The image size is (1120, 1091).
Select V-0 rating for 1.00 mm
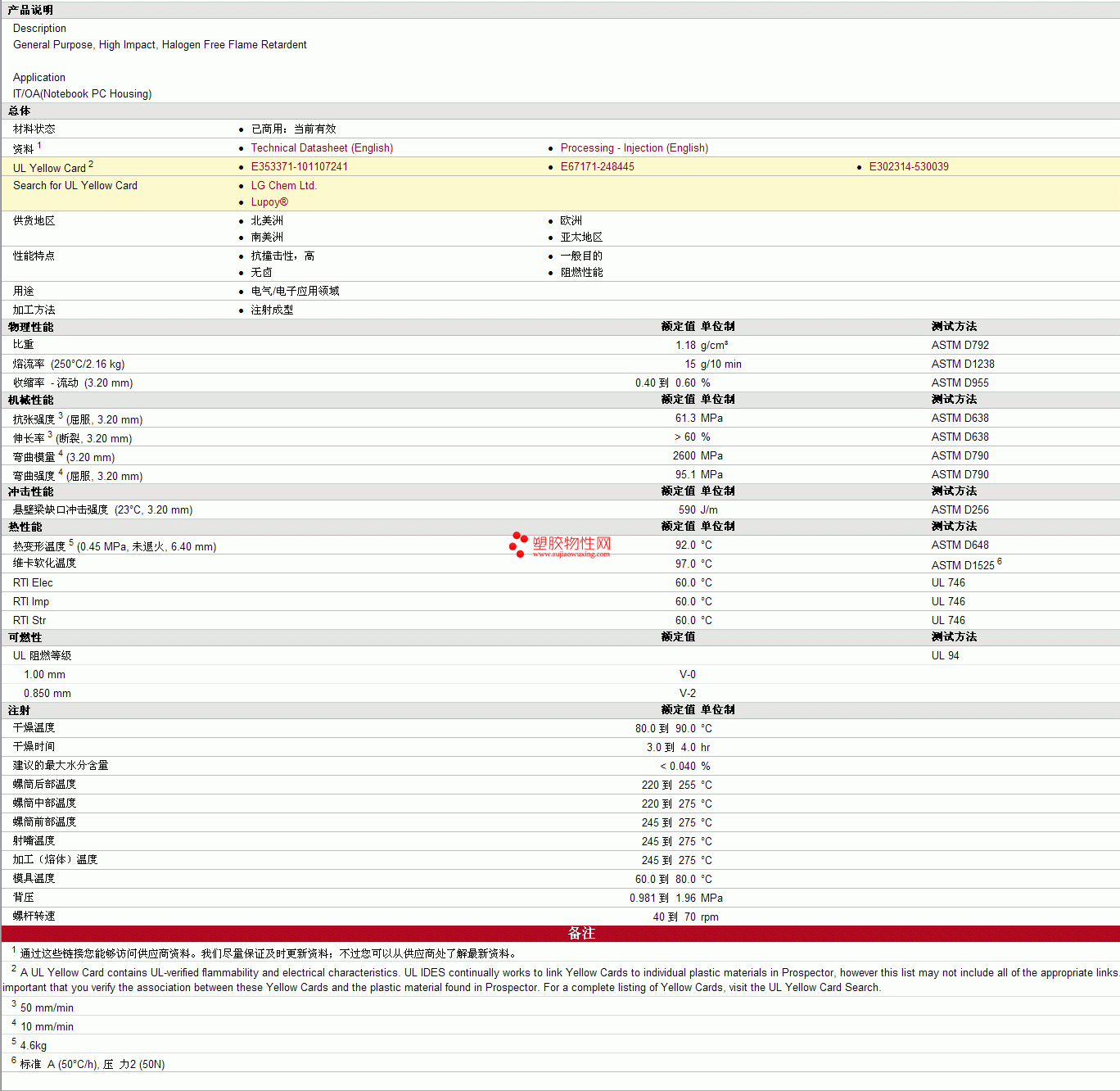point(687,675)
